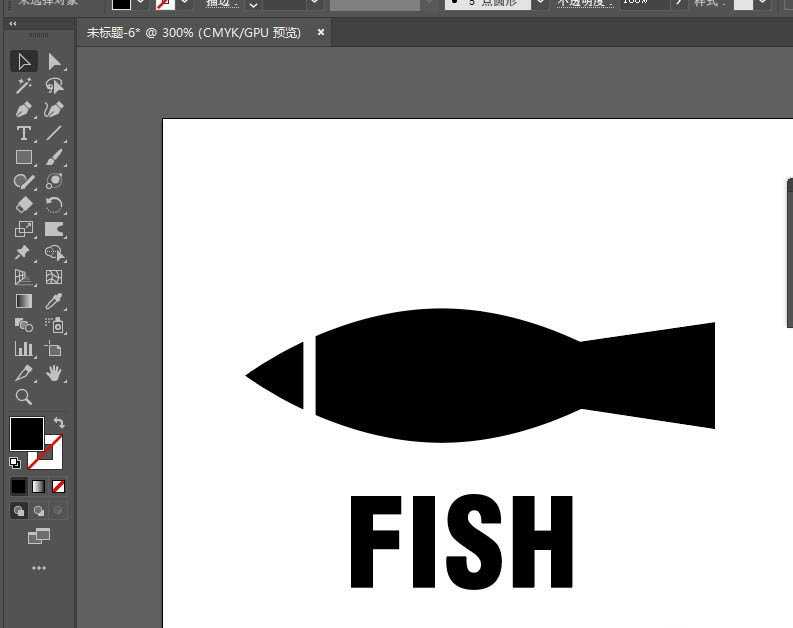Activate the Eraser tool
This screenshot has width=793, height=628.
pos(24,206)
